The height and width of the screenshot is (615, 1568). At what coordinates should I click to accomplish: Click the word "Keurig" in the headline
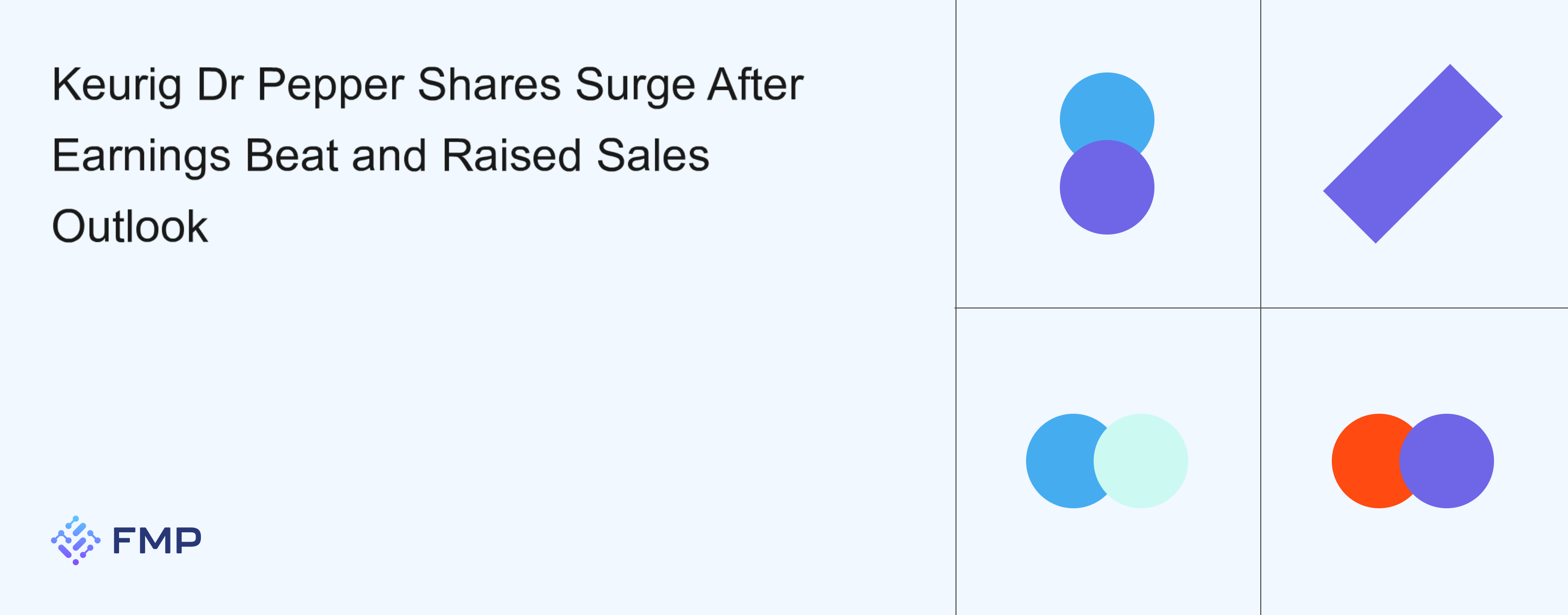(x=116, y=85)
